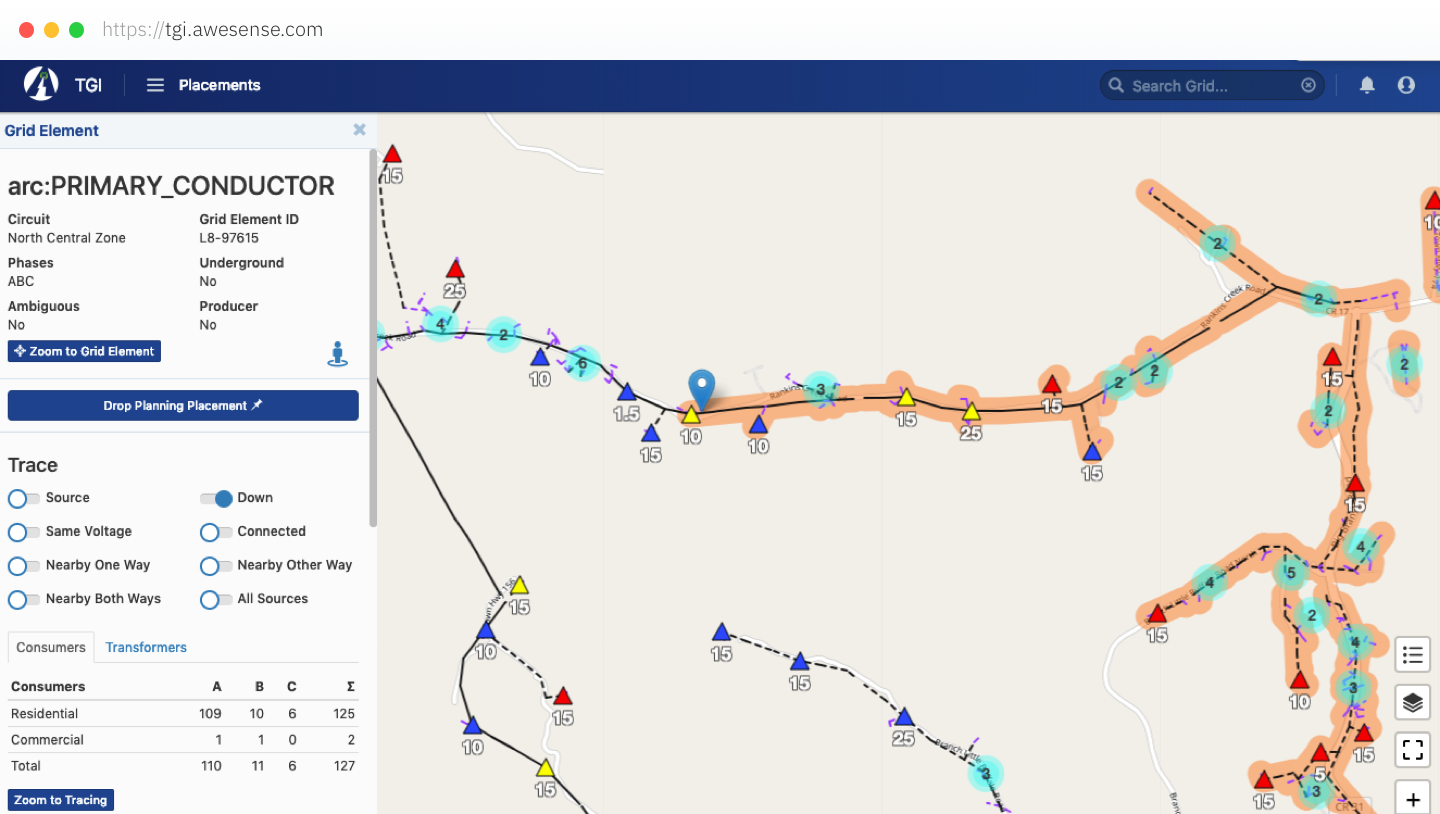The width and height of the screenshot is (1440, 814).
Task: Enter fullscreen map view icon
Action: point(1412,750)
